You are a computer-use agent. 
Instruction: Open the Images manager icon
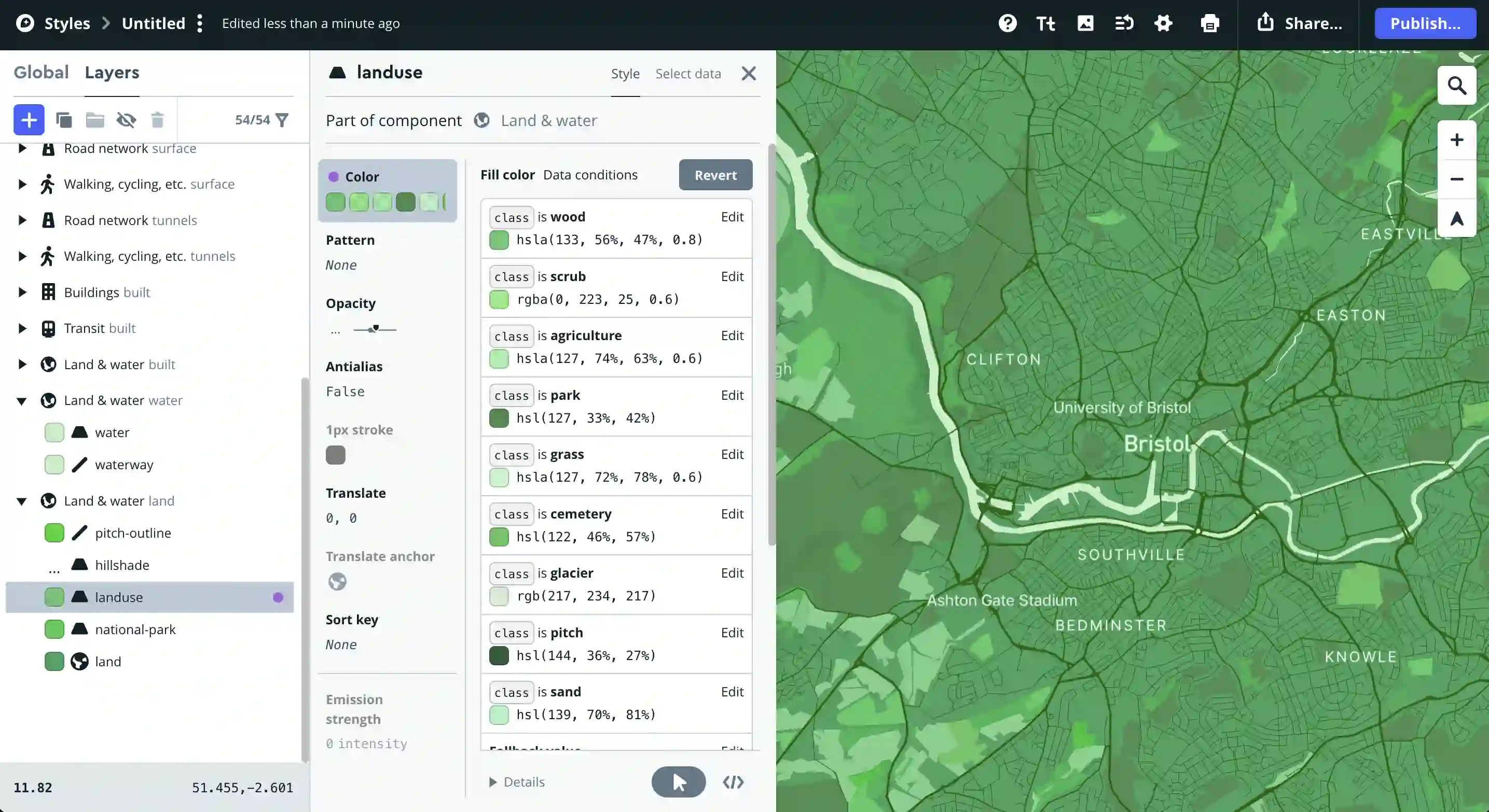point(1085,23)
